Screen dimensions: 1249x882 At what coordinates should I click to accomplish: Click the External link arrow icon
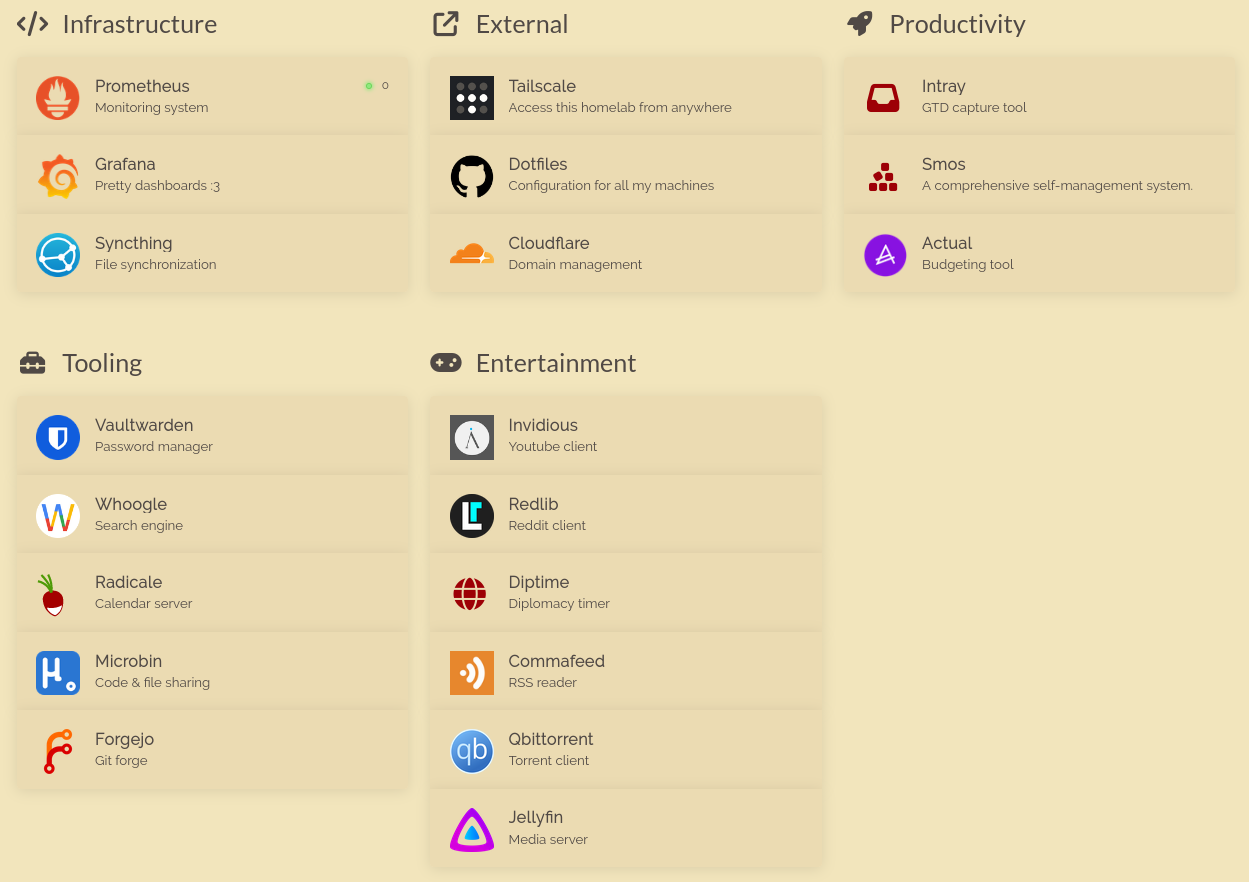[x=445, y=24]
